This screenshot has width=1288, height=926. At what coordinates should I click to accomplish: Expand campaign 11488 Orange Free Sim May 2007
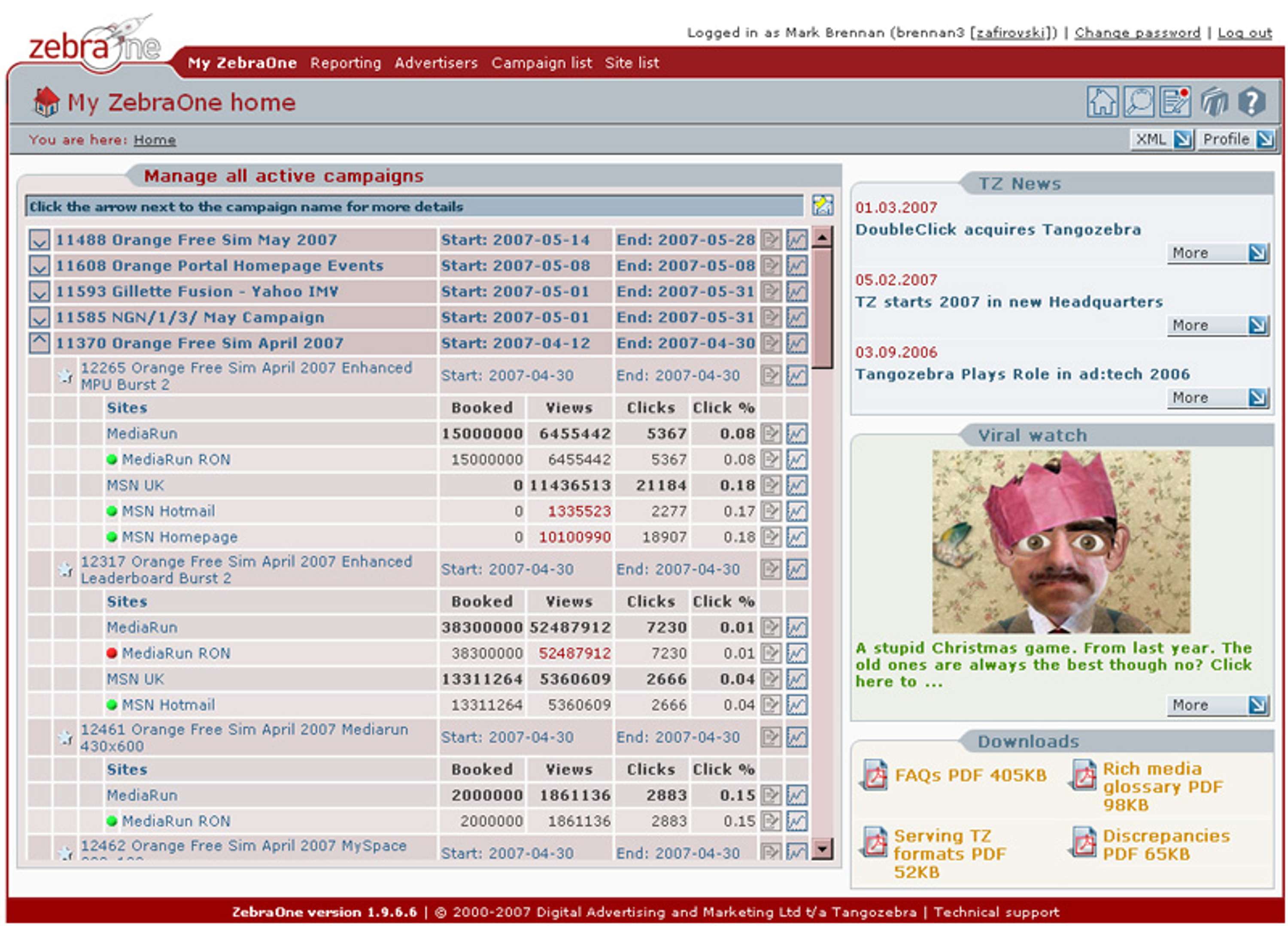point(39,240)
